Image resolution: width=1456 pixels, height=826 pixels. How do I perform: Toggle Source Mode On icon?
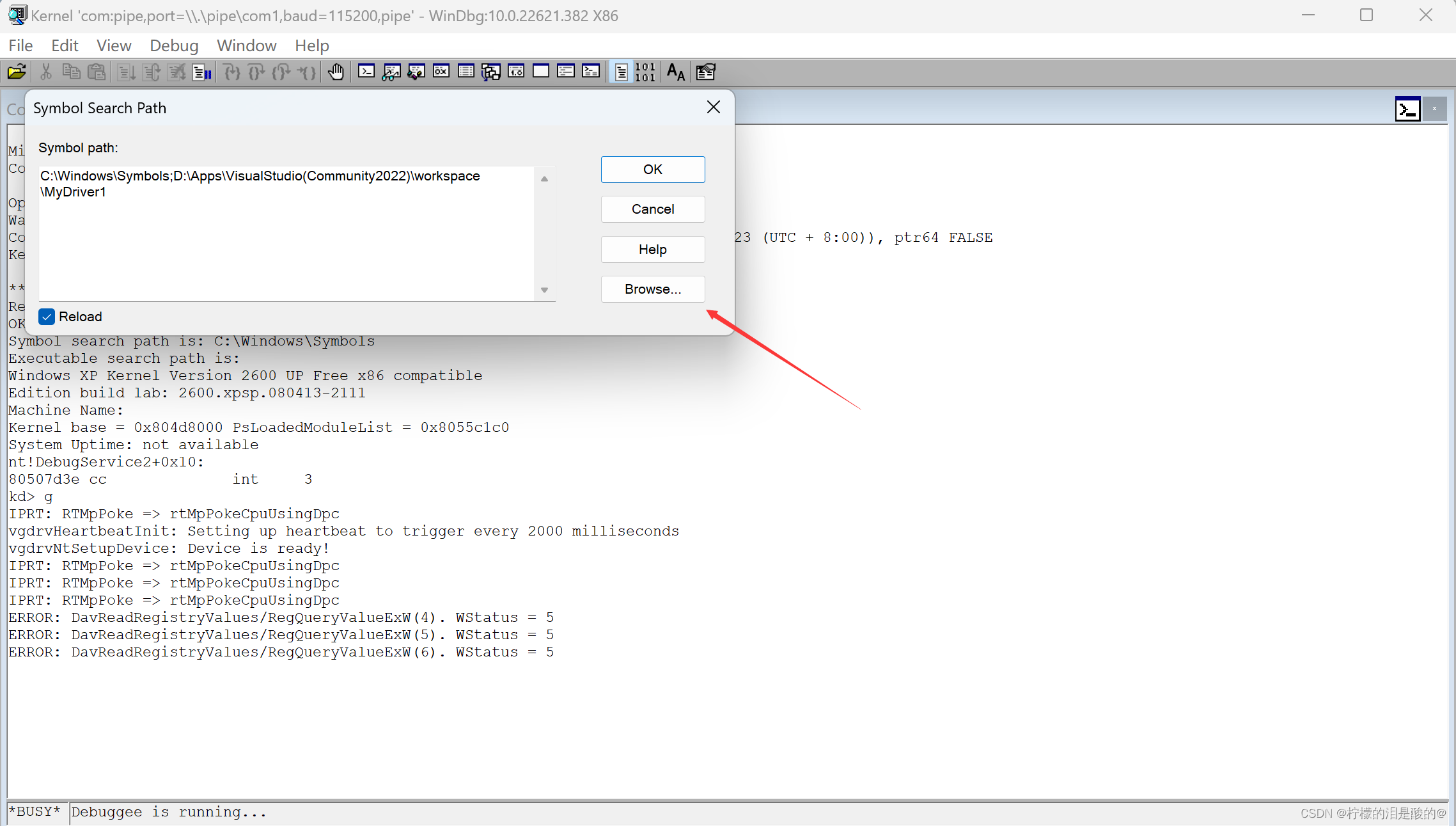(621, 72)
